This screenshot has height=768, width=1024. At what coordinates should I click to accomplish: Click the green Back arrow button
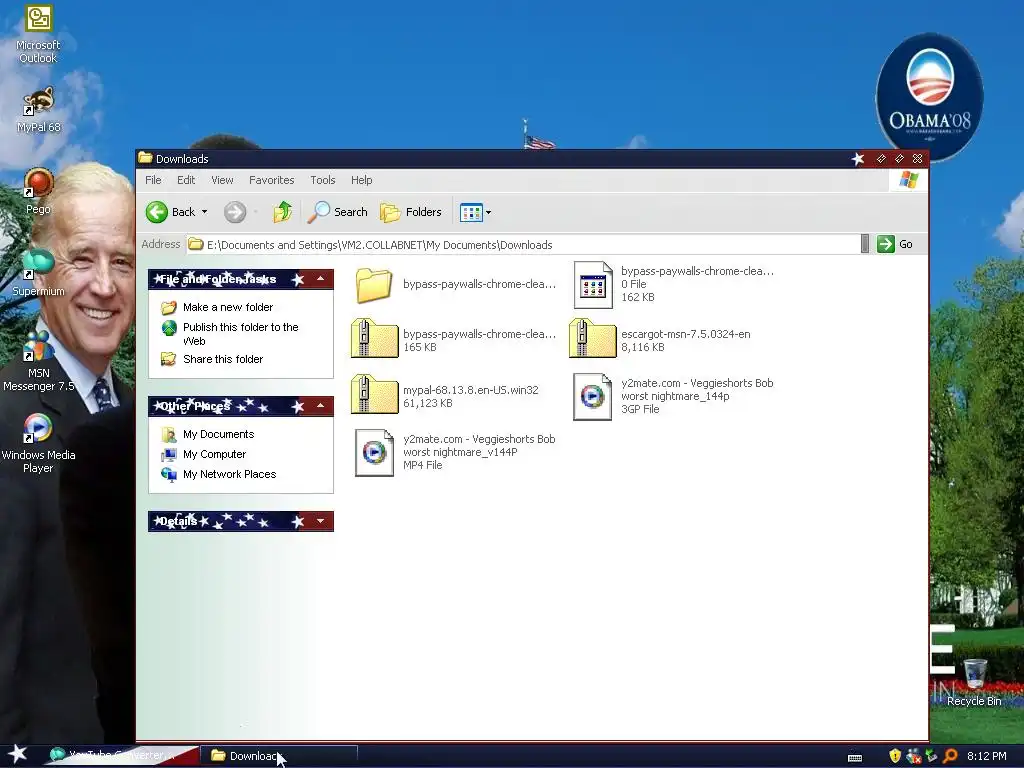point(157,212)
